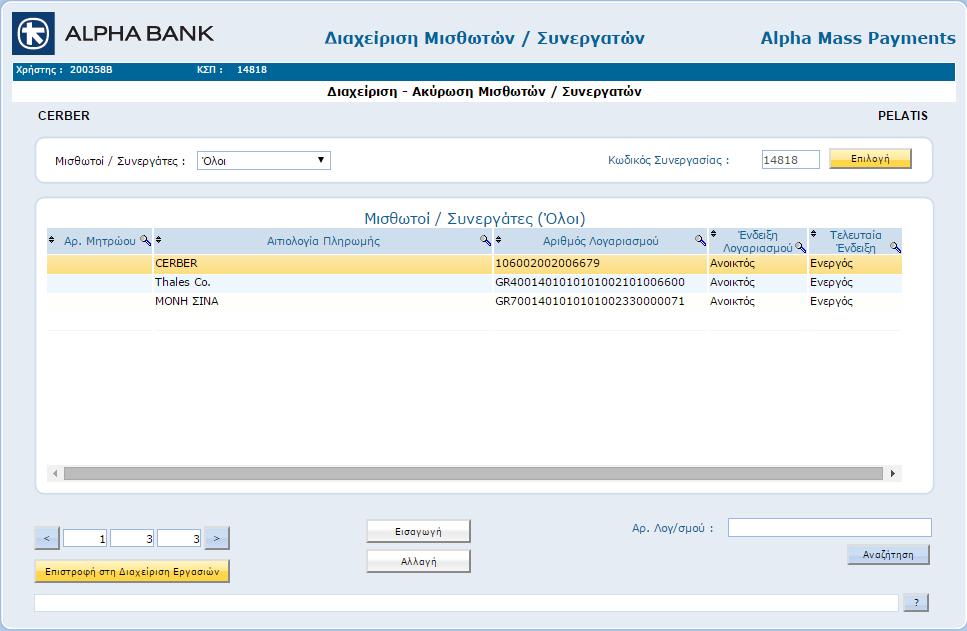Click search icon in Αριθμός Λογαριασμού column
Screen dimensions: 967x631
coord(701,241)
